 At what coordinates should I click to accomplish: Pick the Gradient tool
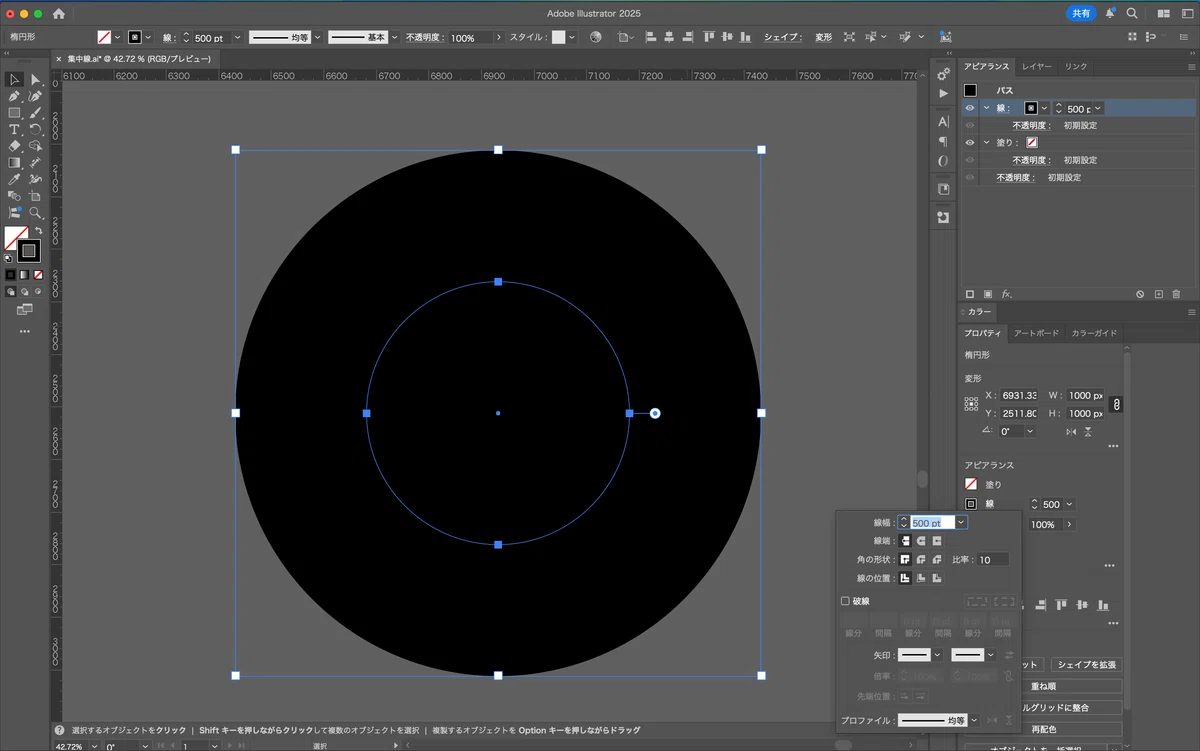point(15,162)
